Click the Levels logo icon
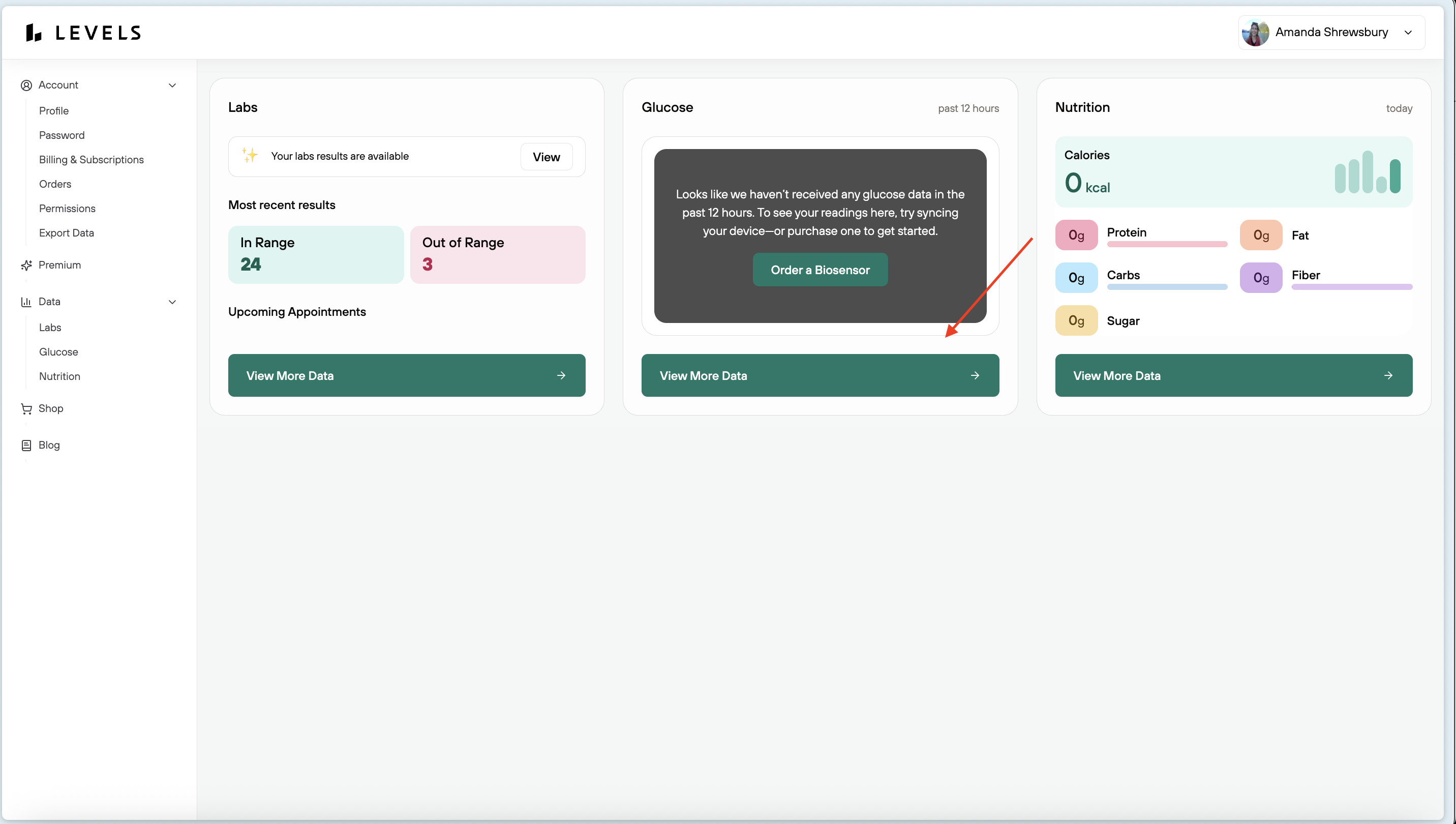 pos(34,33)
